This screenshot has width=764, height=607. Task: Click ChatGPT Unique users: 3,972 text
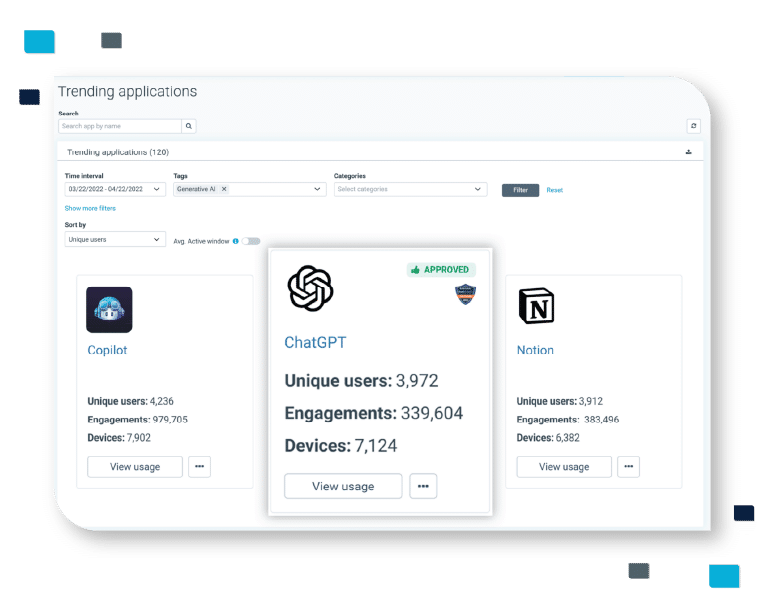coord(362,380)
